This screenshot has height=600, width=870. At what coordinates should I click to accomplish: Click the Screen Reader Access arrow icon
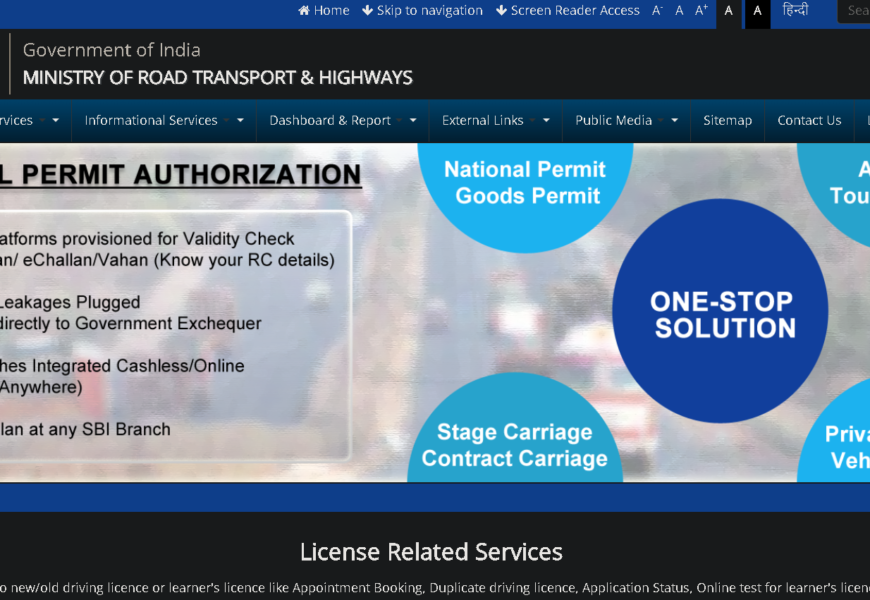point(501,11)
